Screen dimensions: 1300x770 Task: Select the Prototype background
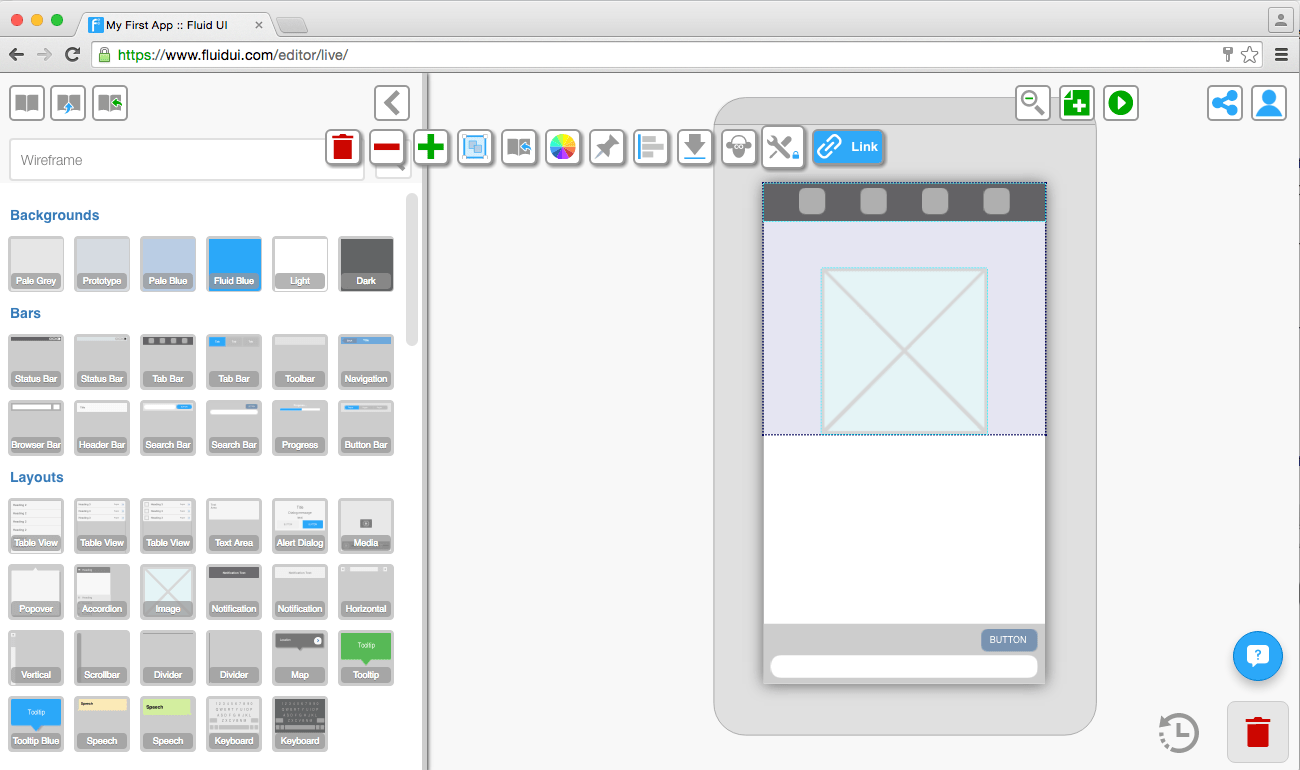tap(102, 264)
